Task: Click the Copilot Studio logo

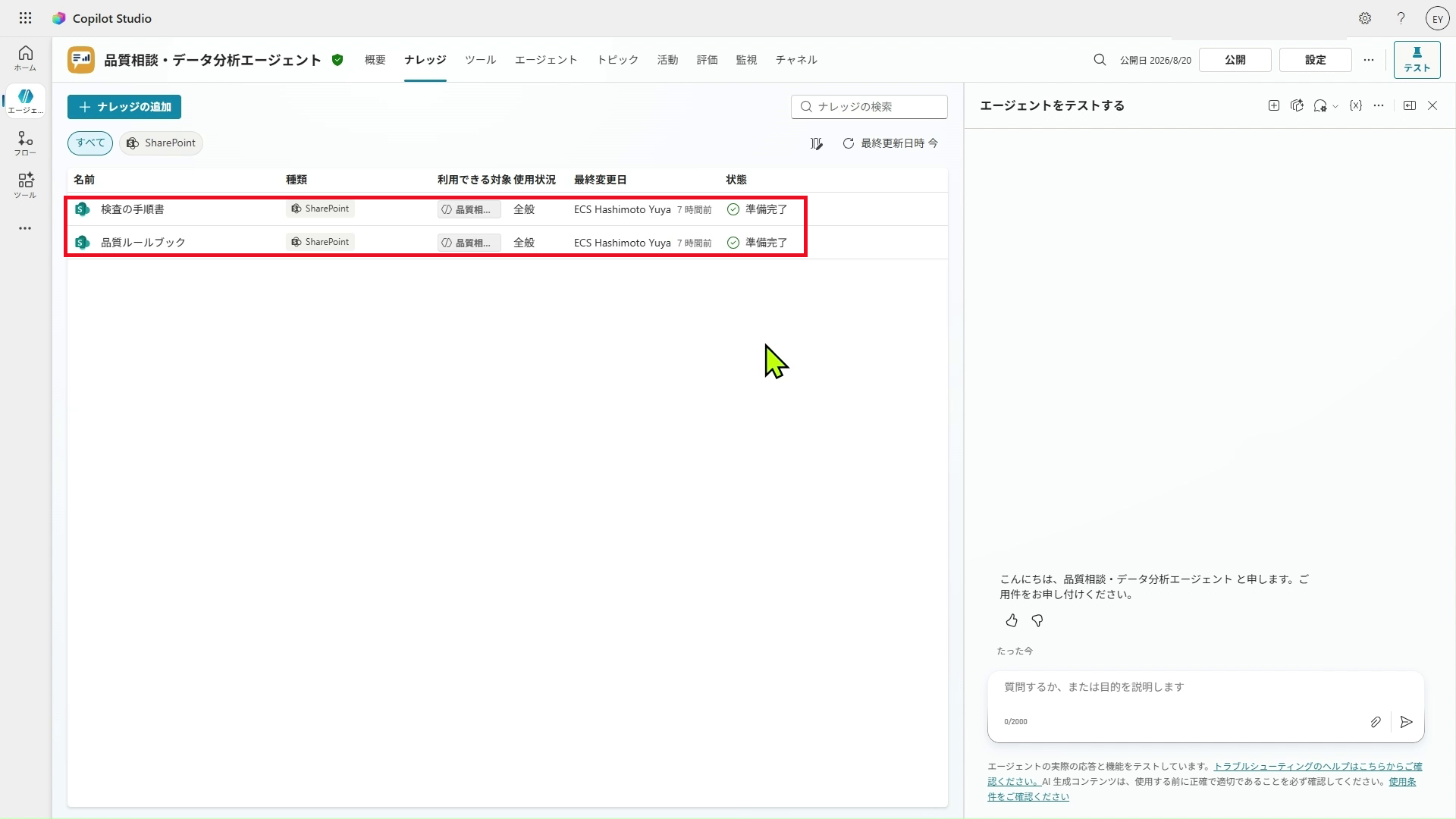Action: pos(58,18)
